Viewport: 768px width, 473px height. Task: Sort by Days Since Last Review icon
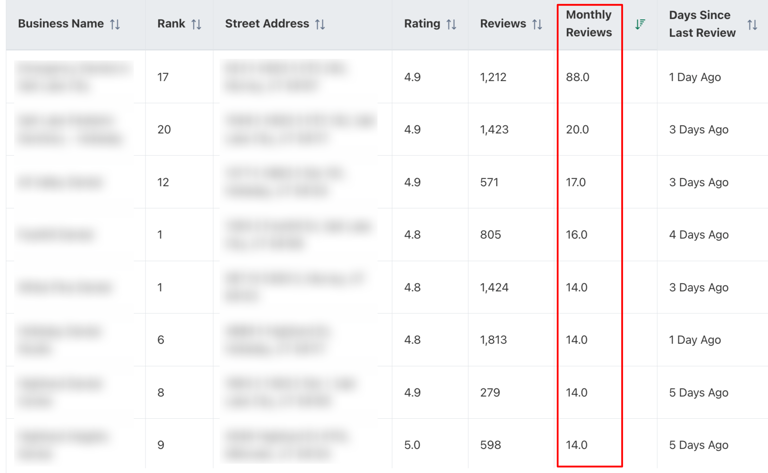pyautogui.click(x=752, y=24)
